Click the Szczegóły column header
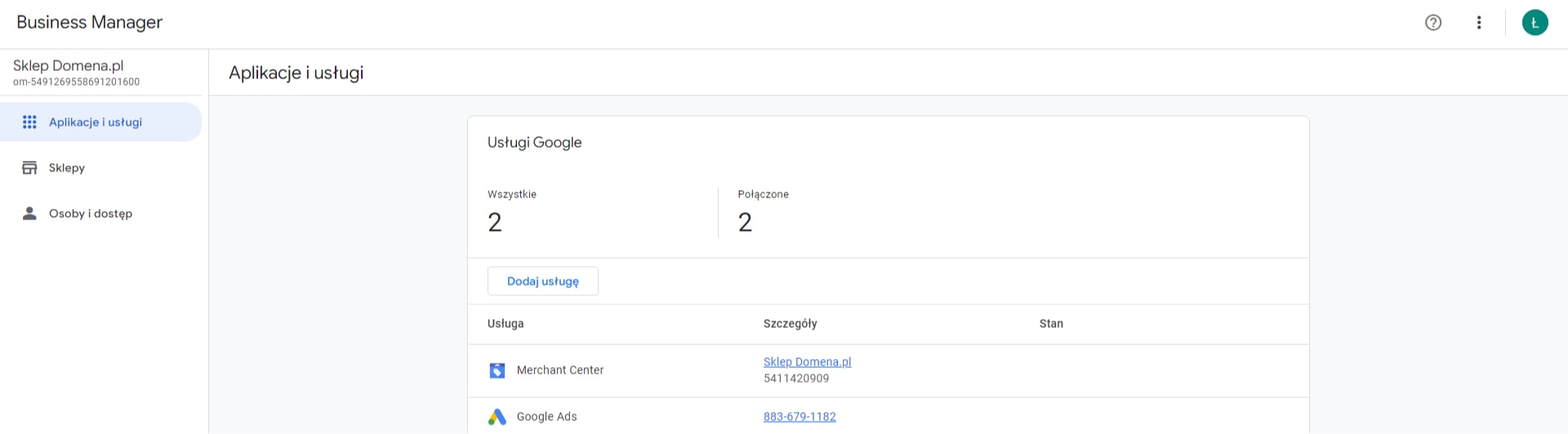This screenshot has height=434, width=1568. click(790, 324)
